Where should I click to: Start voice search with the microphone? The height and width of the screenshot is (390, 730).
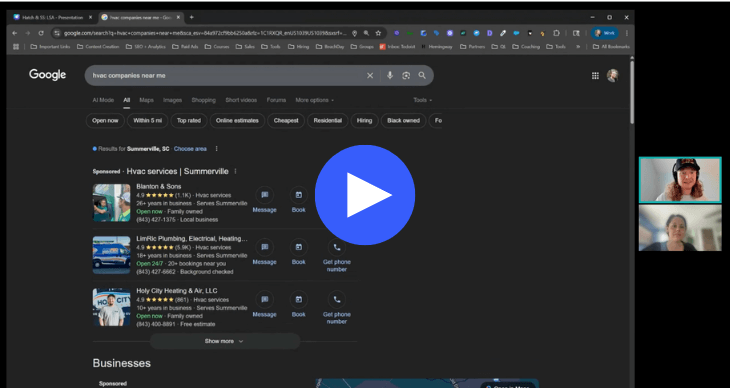click(390, 75)
